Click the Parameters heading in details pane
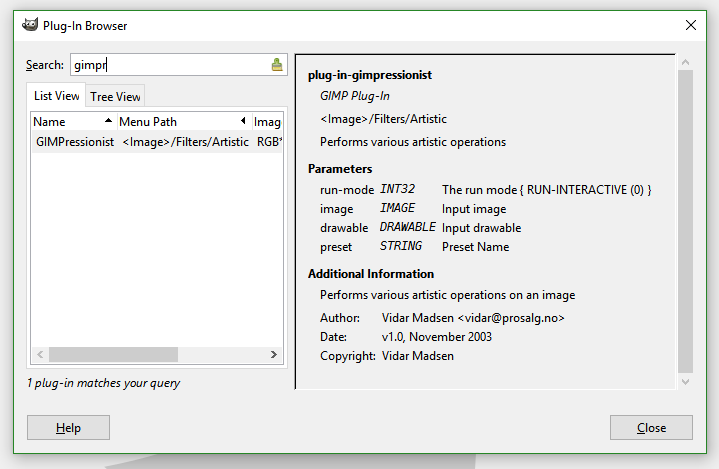Viewport: 719px width, 469px height. [340, 169]
